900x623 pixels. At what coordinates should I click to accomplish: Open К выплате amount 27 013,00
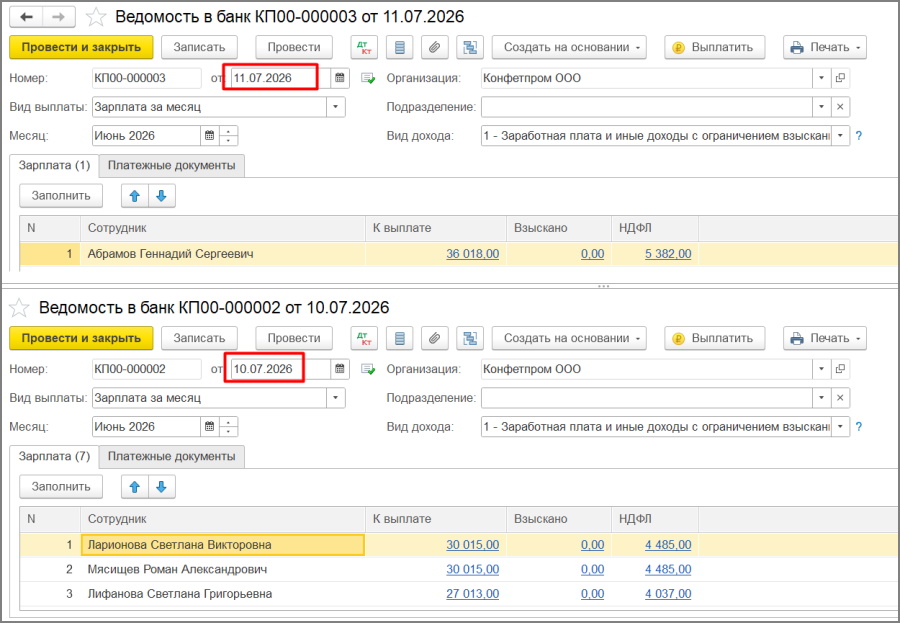click(472, 594)
